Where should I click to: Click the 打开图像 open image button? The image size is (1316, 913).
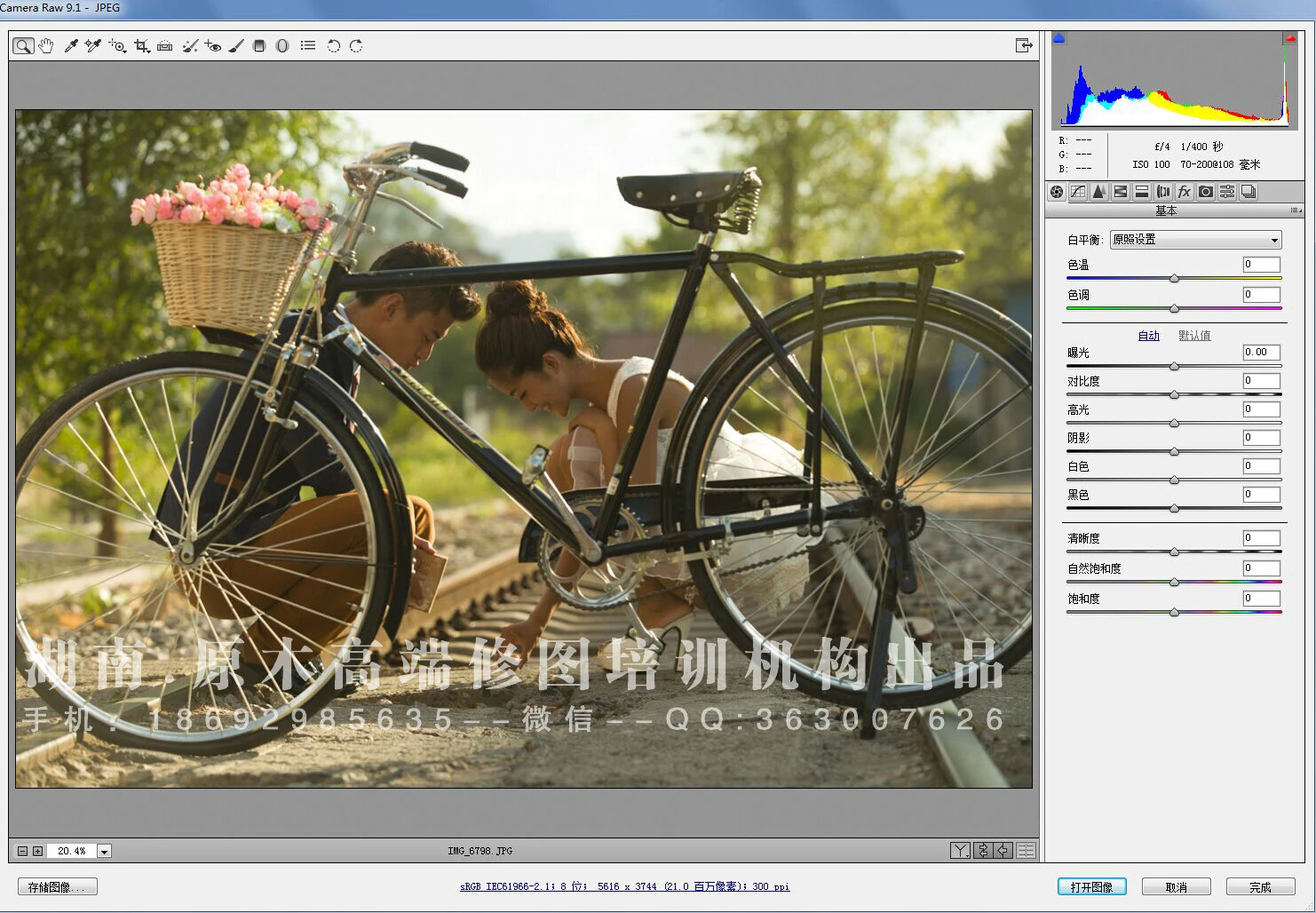(1092, 887)
